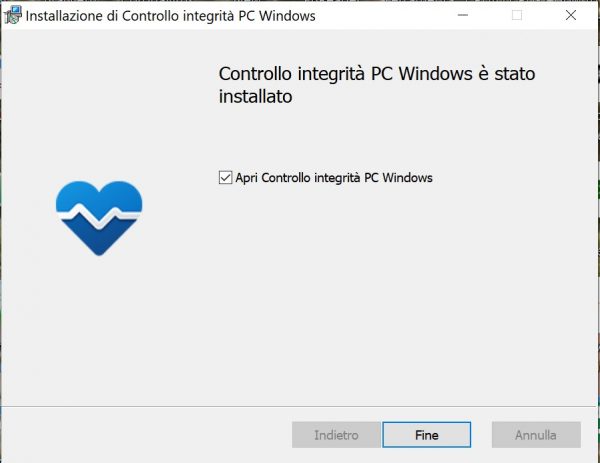Click the dark blue lower tip of the heart
600x463 pixels.
(x=100, y=244)
